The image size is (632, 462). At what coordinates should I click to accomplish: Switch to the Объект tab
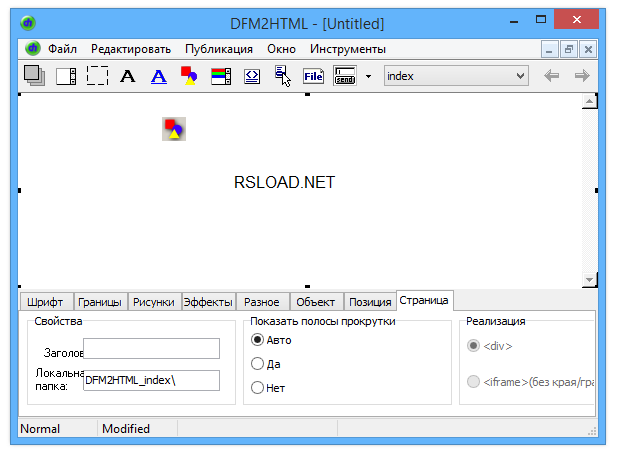[316, 302]
